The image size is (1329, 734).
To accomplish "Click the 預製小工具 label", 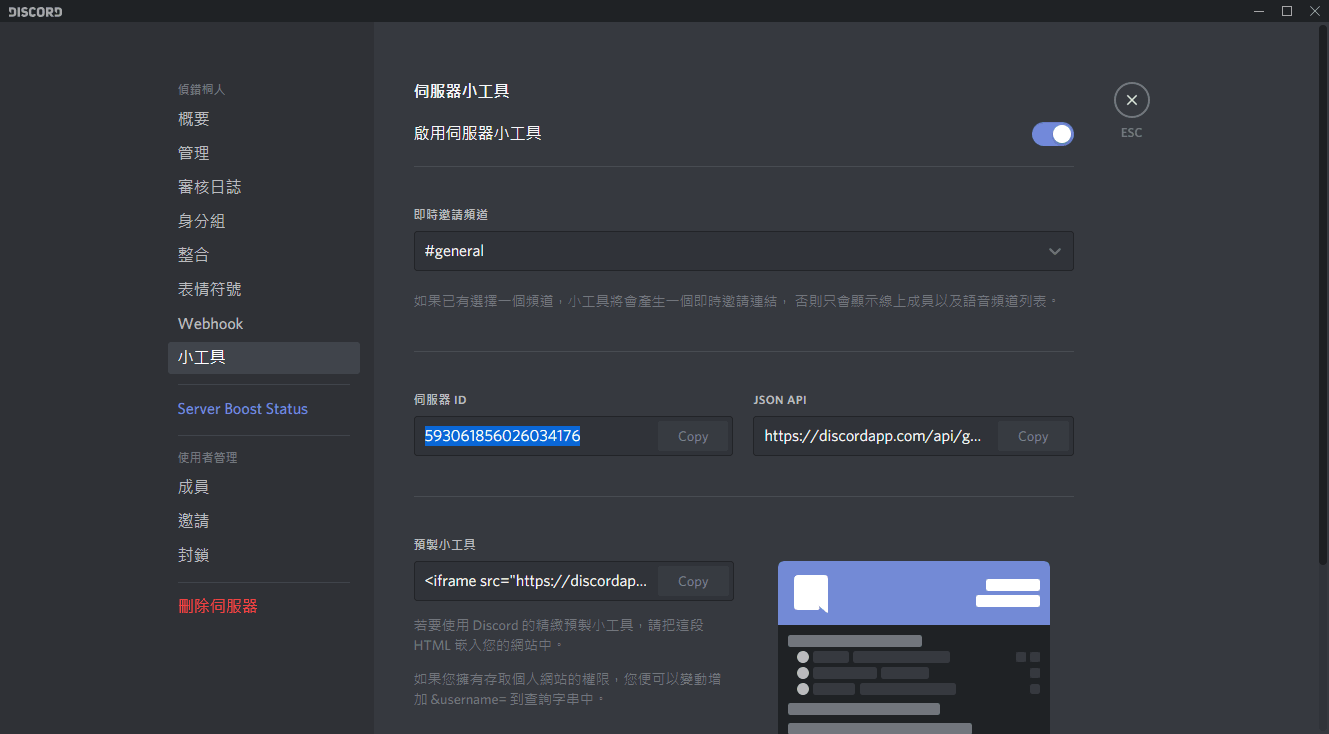I will pyautogui.click(x=445, y=545).
